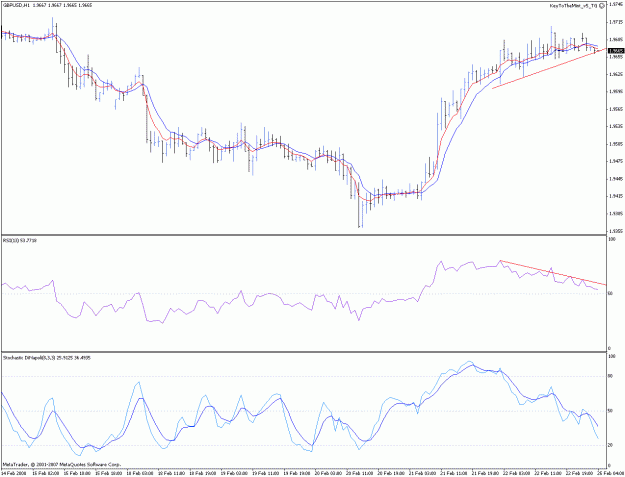Click the black current price tag on price axis

tap(615, 51)
